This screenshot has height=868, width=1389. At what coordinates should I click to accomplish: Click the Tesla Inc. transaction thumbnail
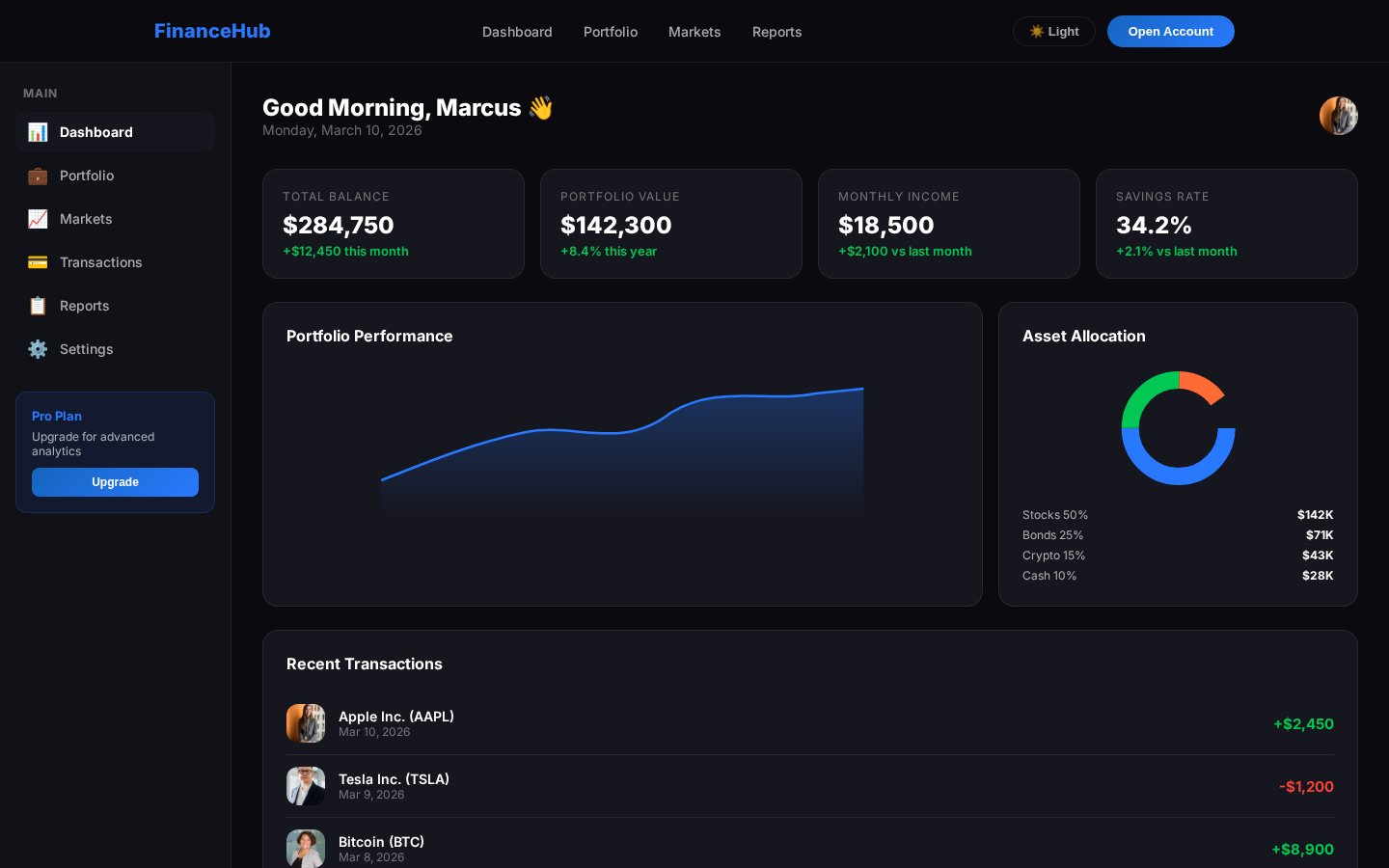pyautogui.click(x=306, y=786)
